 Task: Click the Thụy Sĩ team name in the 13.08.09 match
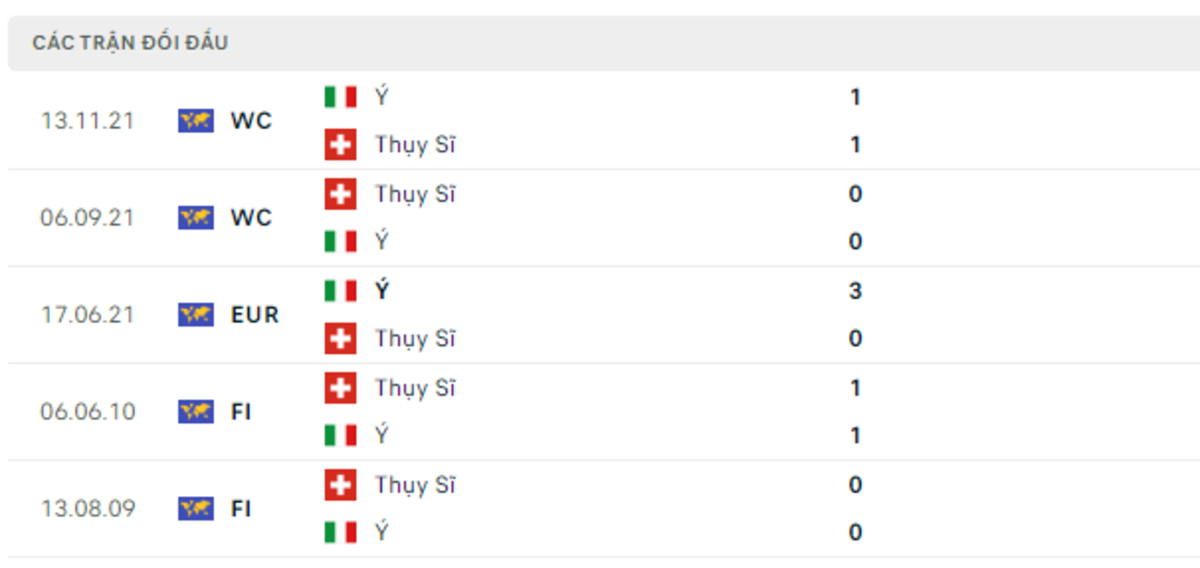pos(415,486)
